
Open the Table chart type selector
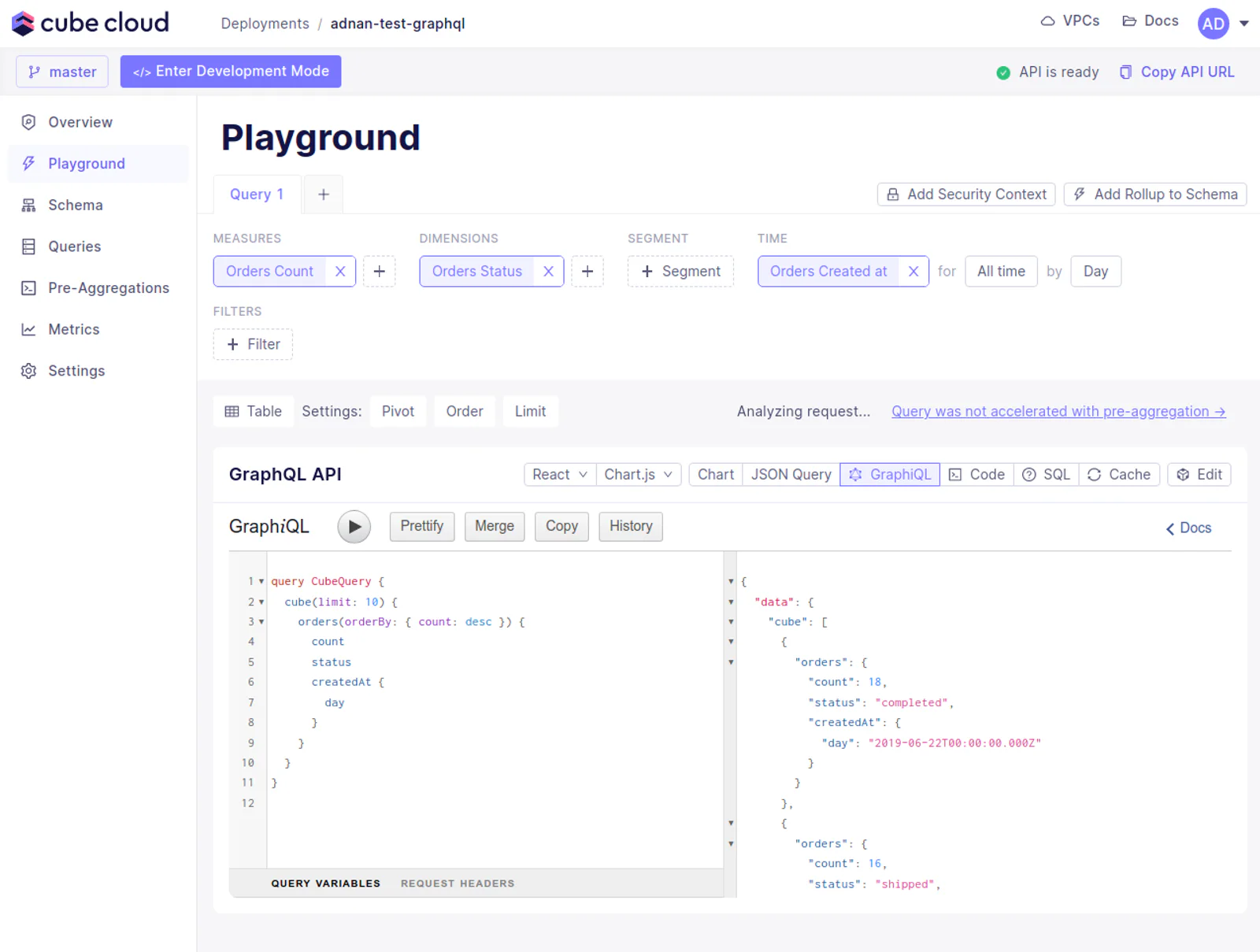pos(254,412)
